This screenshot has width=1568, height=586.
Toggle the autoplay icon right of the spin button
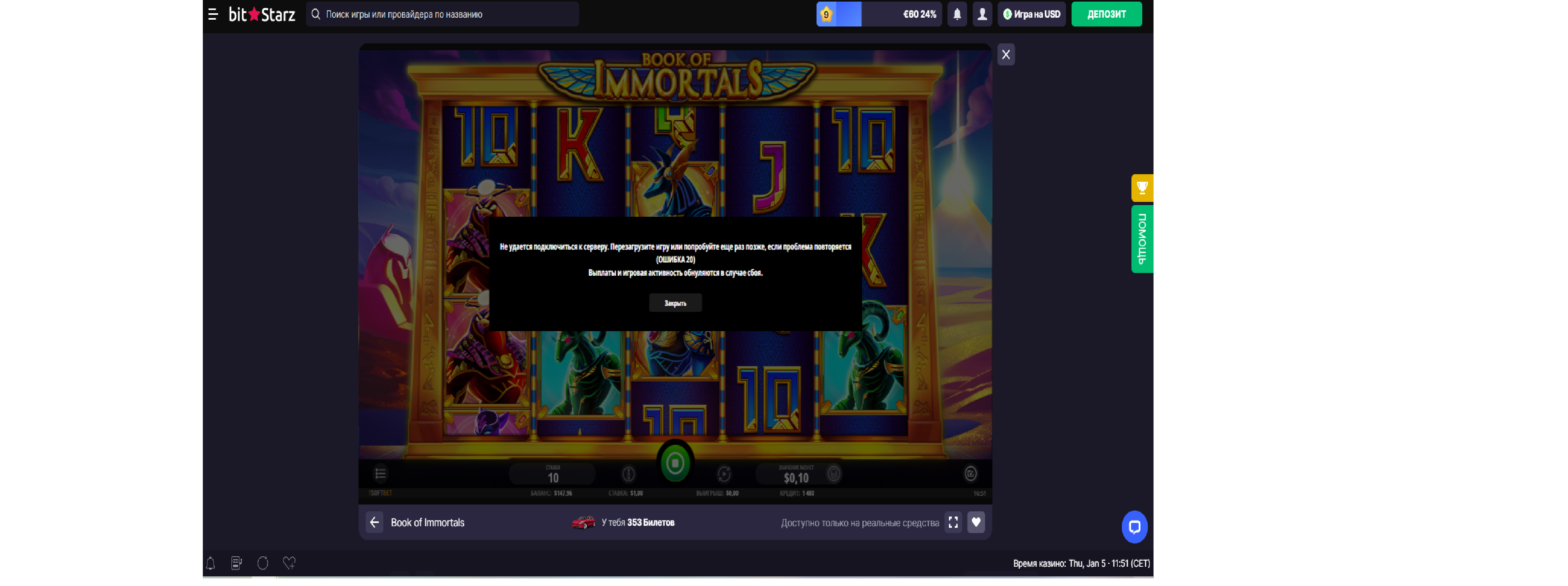click(724, 474)
